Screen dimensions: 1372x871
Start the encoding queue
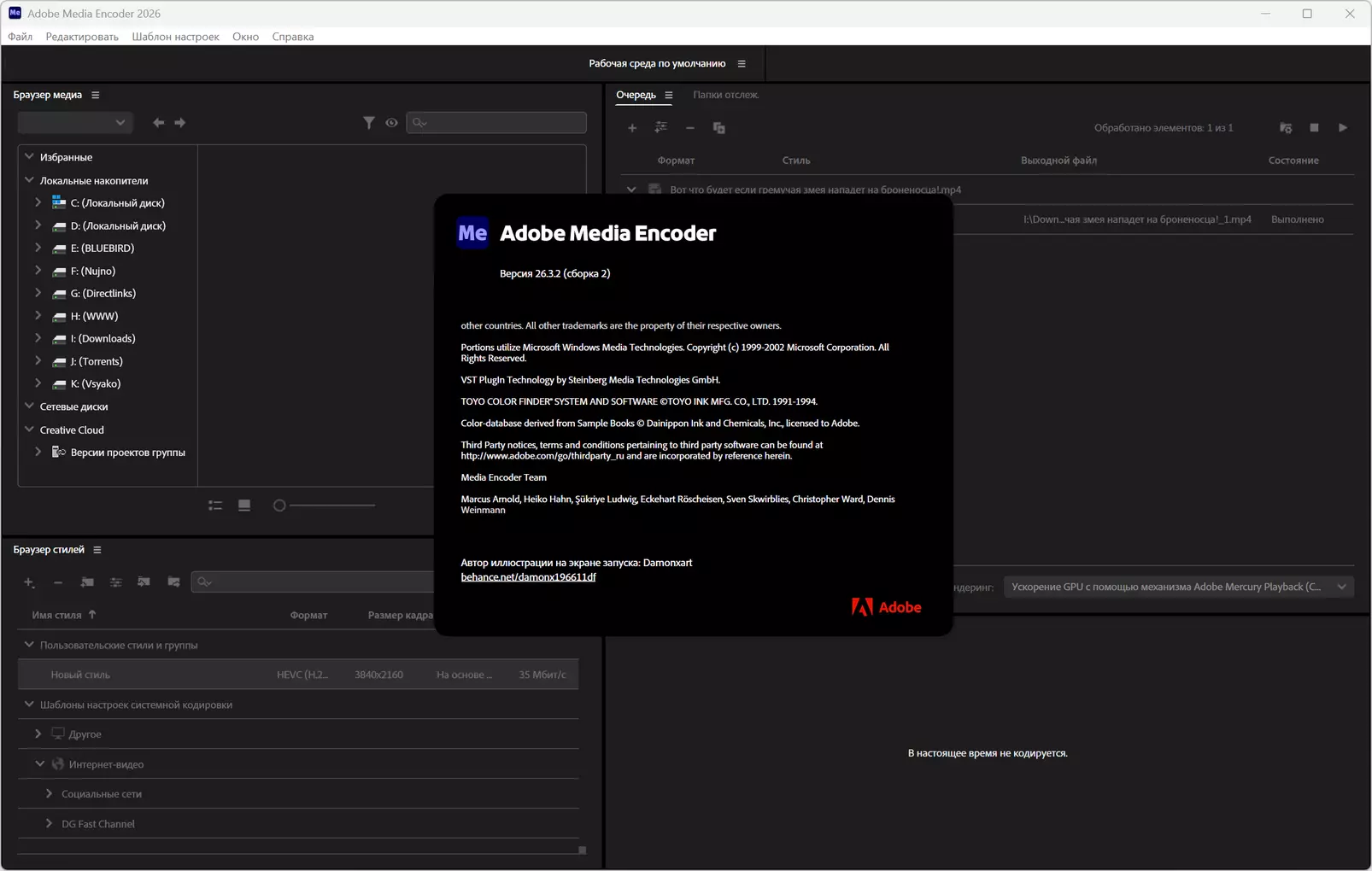1343,128
